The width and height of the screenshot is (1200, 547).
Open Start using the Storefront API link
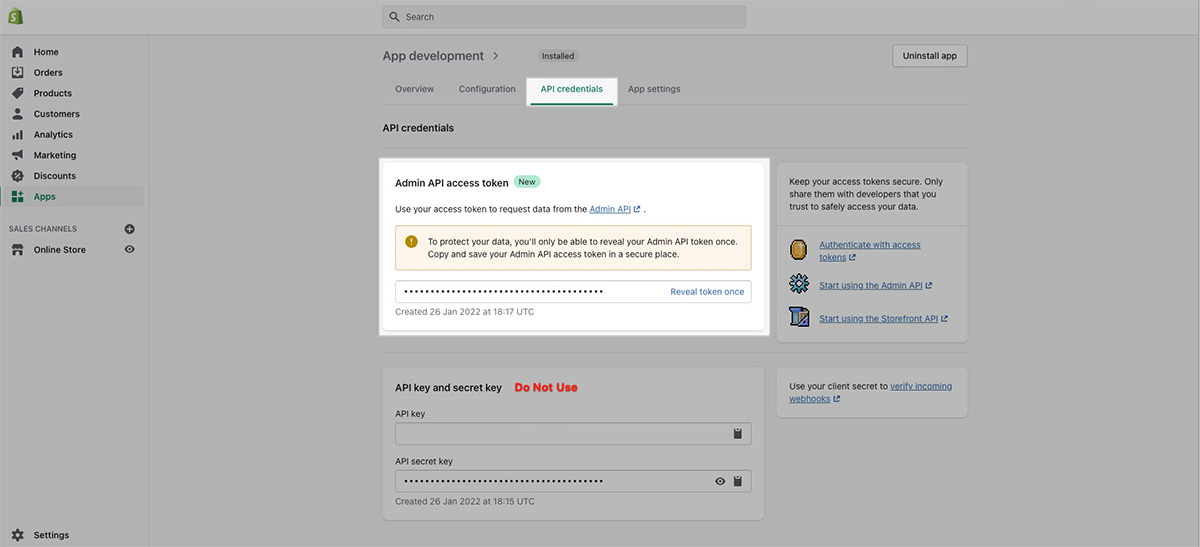(x=883, y=319)
